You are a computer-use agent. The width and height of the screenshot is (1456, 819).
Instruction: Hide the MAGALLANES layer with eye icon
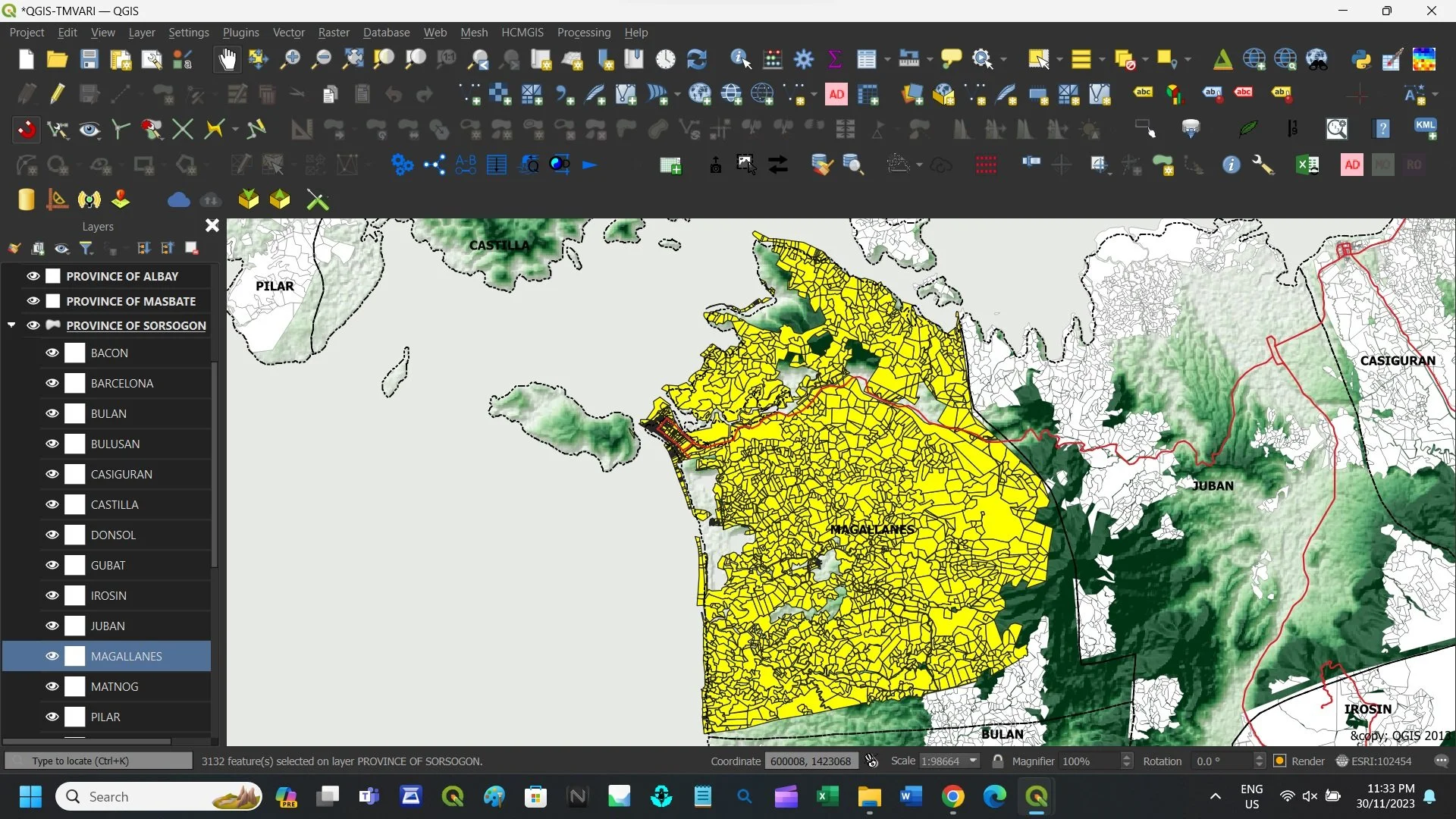click(52, 656)
